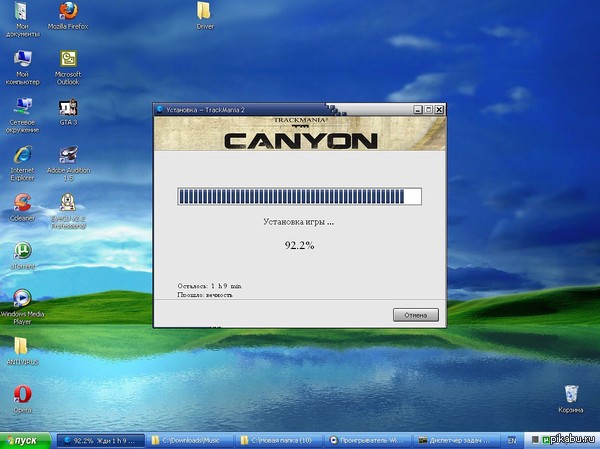Screen dimensions: 600x449
Task: Click the 'Установка игры ...' status text
Action: pos(298,222)
